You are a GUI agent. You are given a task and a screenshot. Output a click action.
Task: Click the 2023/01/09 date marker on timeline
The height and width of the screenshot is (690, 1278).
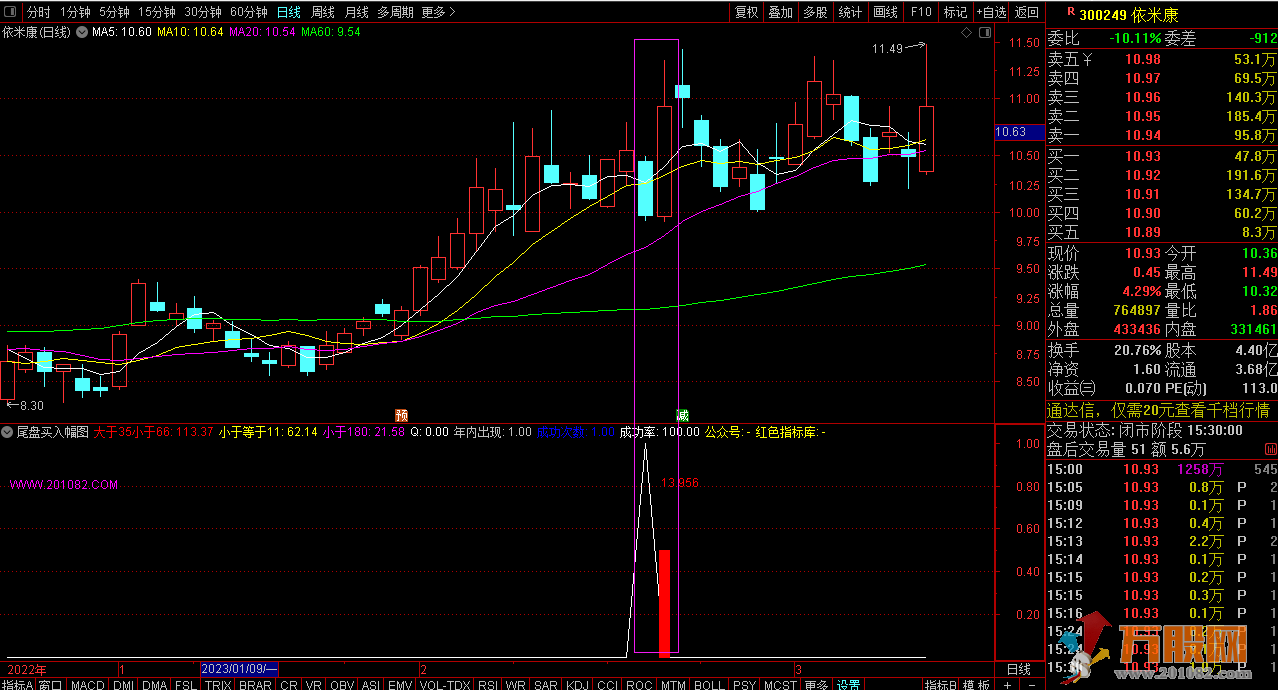coord(239,668)
